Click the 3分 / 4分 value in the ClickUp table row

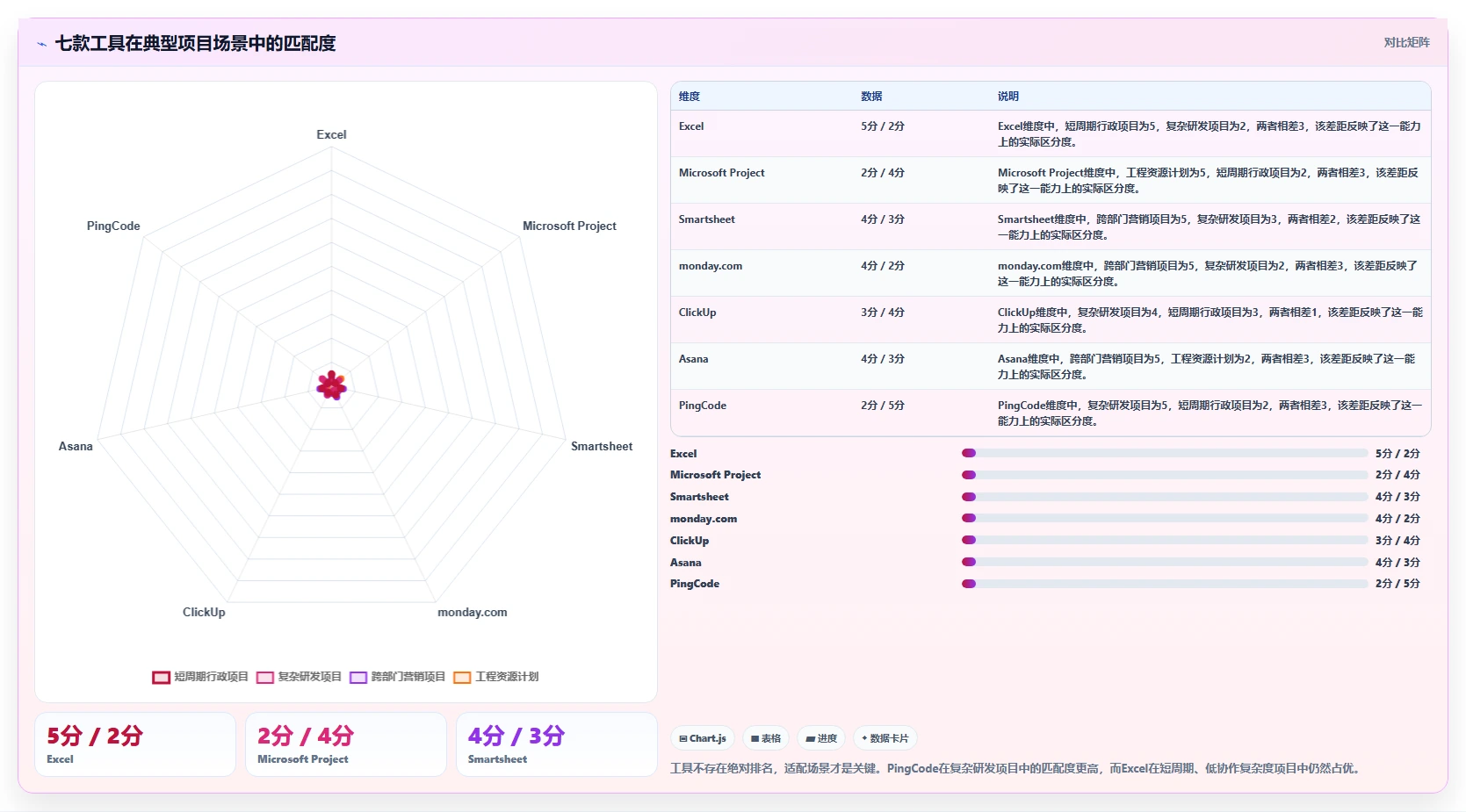click(x=883, y=313)
